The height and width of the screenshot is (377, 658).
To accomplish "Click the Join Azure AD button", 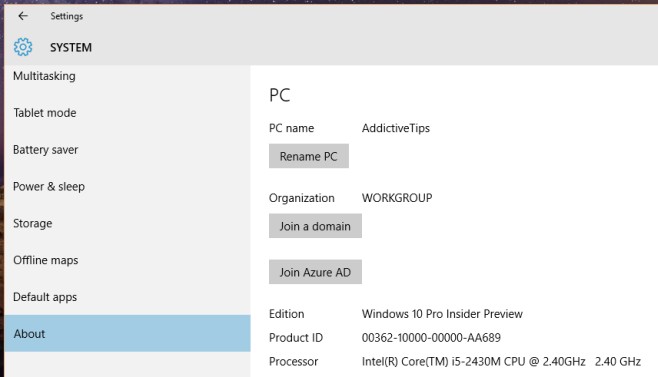I will click(x=315, y=272).
